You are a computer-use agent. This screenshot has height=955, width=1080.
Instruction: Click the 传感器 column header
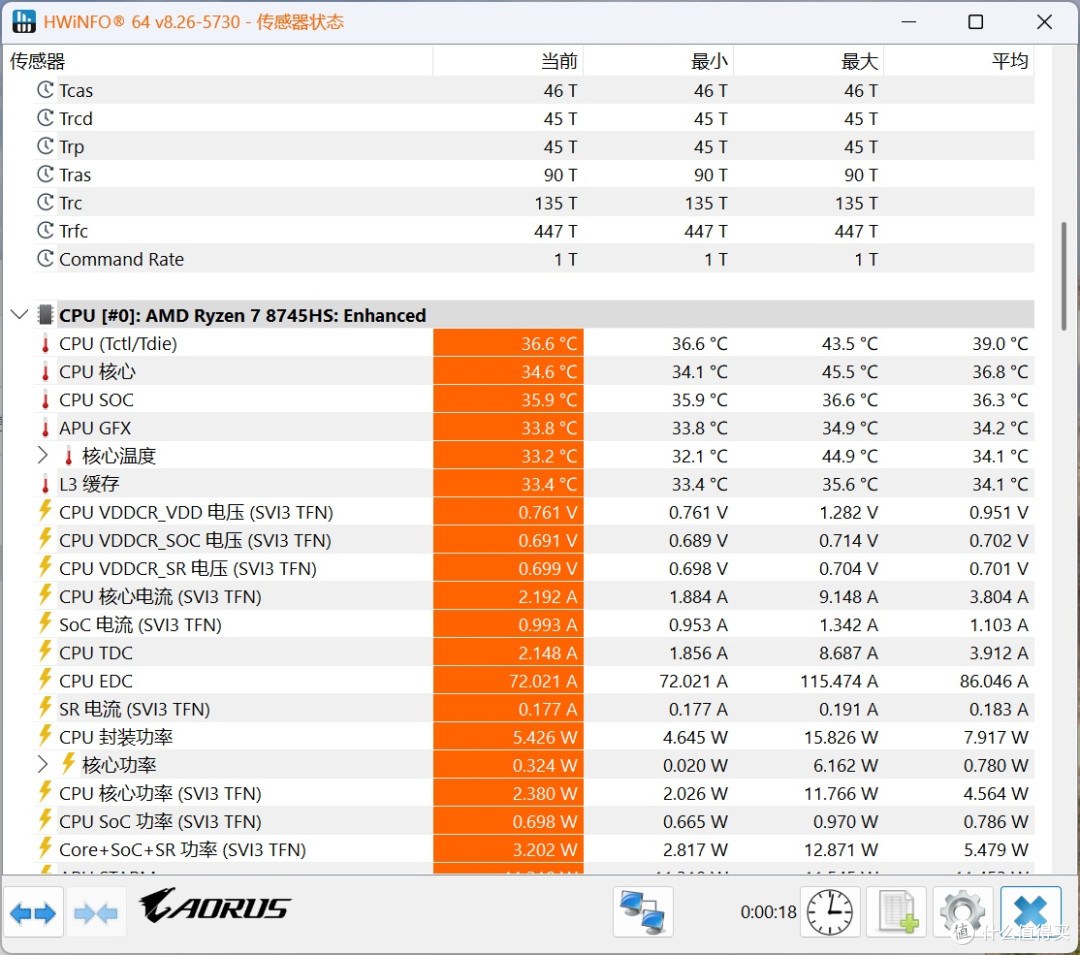218,61
